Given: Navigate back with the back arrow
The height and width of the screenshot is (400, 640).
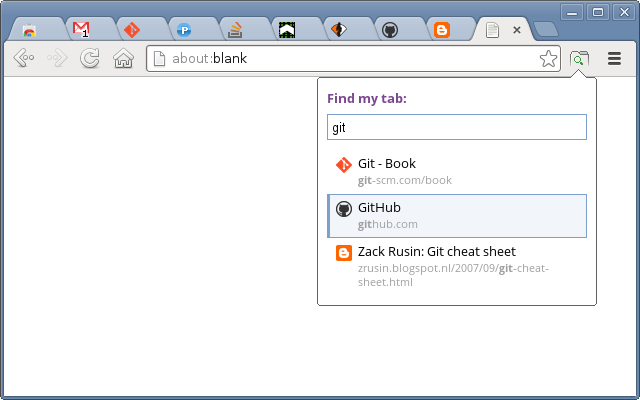Looking at the screenshot, I should click(x=24, y=58).
